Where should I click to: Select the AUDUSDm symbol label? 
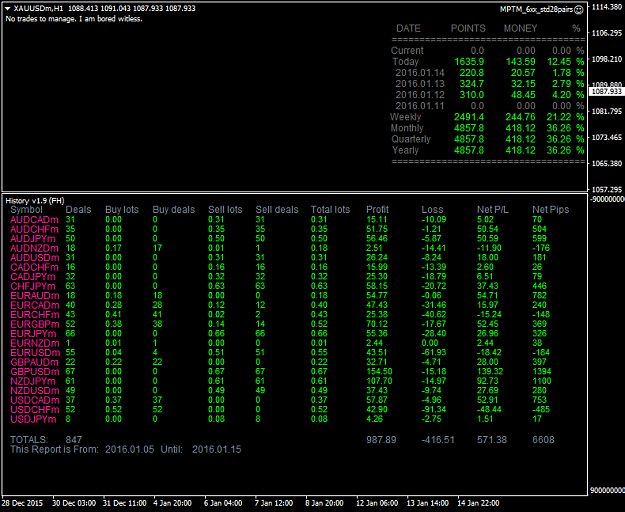[x=35, y=258]
